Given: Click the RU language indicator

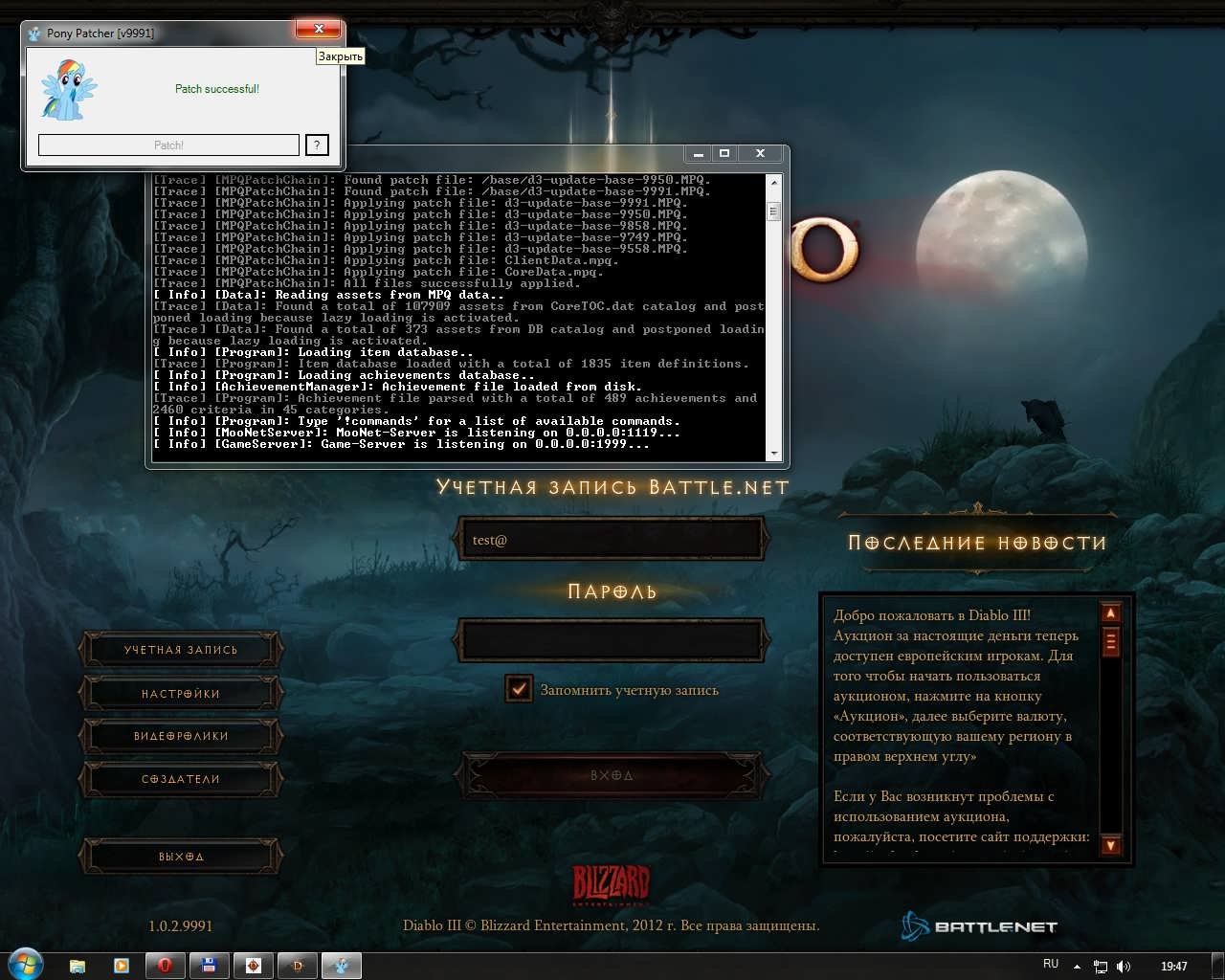Looking at the screenshot, I should point(1051,964).
